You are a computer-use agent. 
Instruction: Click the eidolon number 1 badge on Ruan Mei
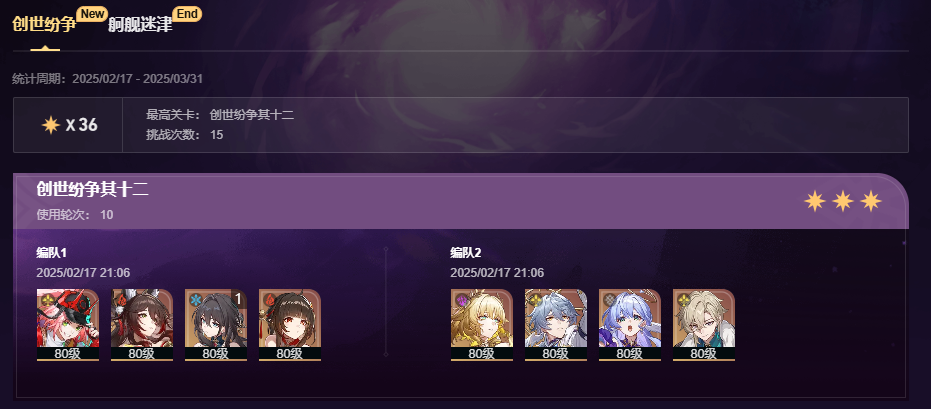click(x=238, y=299)
